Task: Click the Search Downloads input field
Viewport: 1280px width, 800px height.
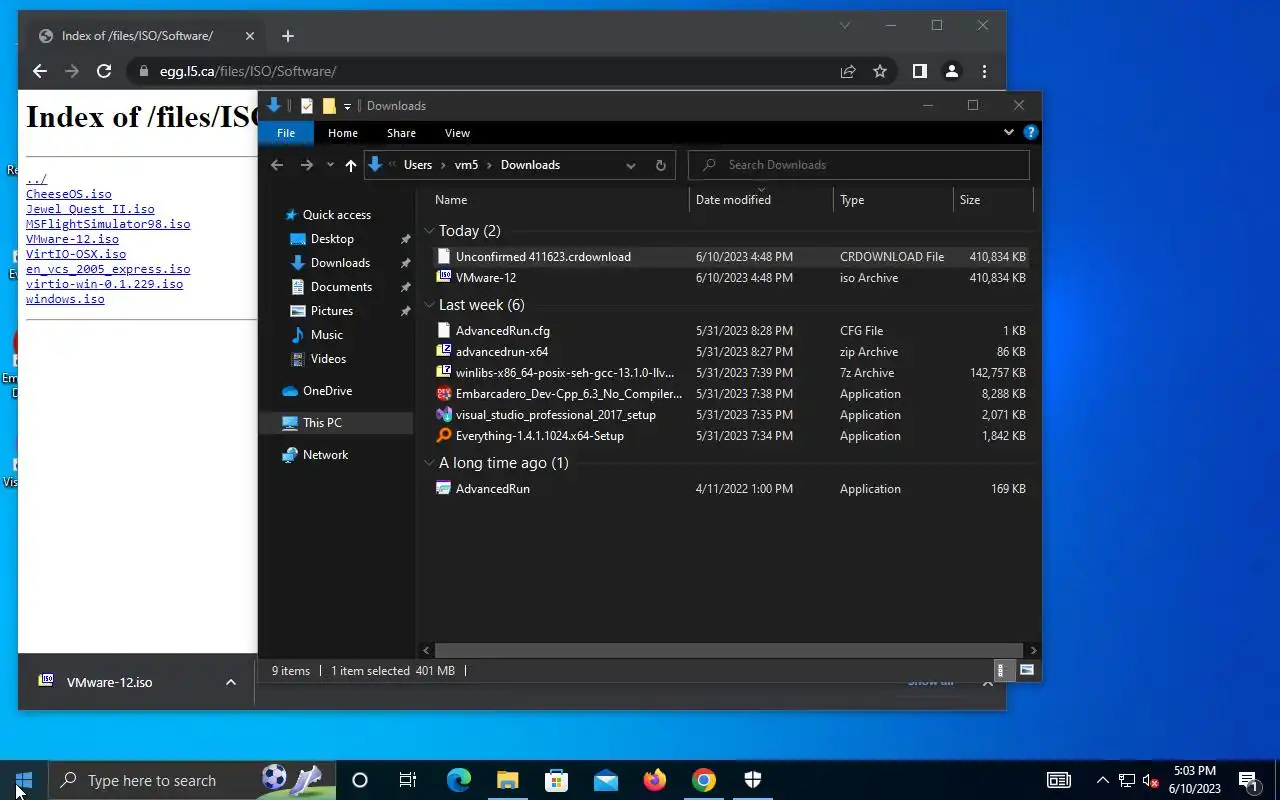Action: (859, 165)
